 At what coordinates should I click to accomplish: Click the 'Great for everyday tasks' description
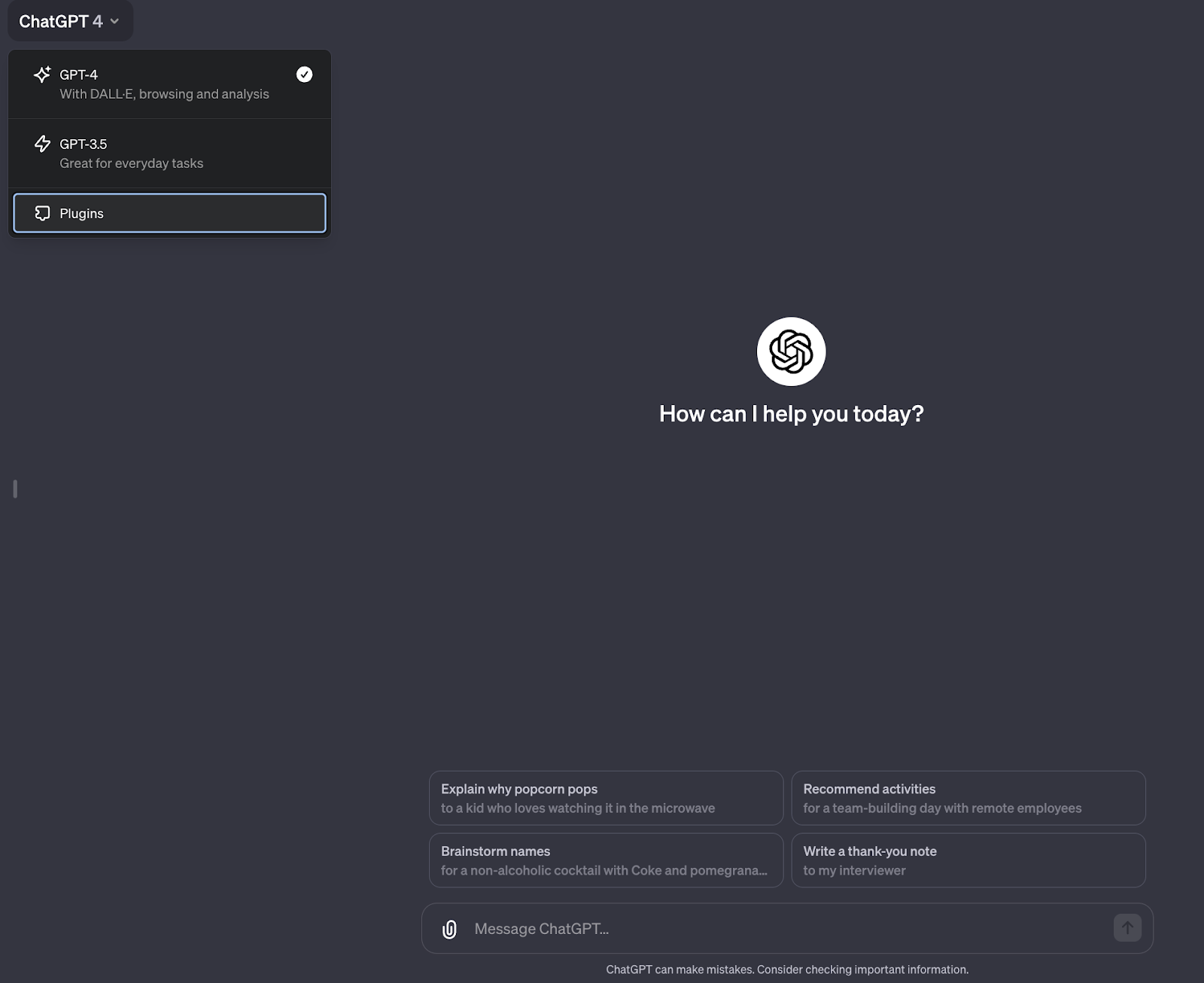pos(132,163)
